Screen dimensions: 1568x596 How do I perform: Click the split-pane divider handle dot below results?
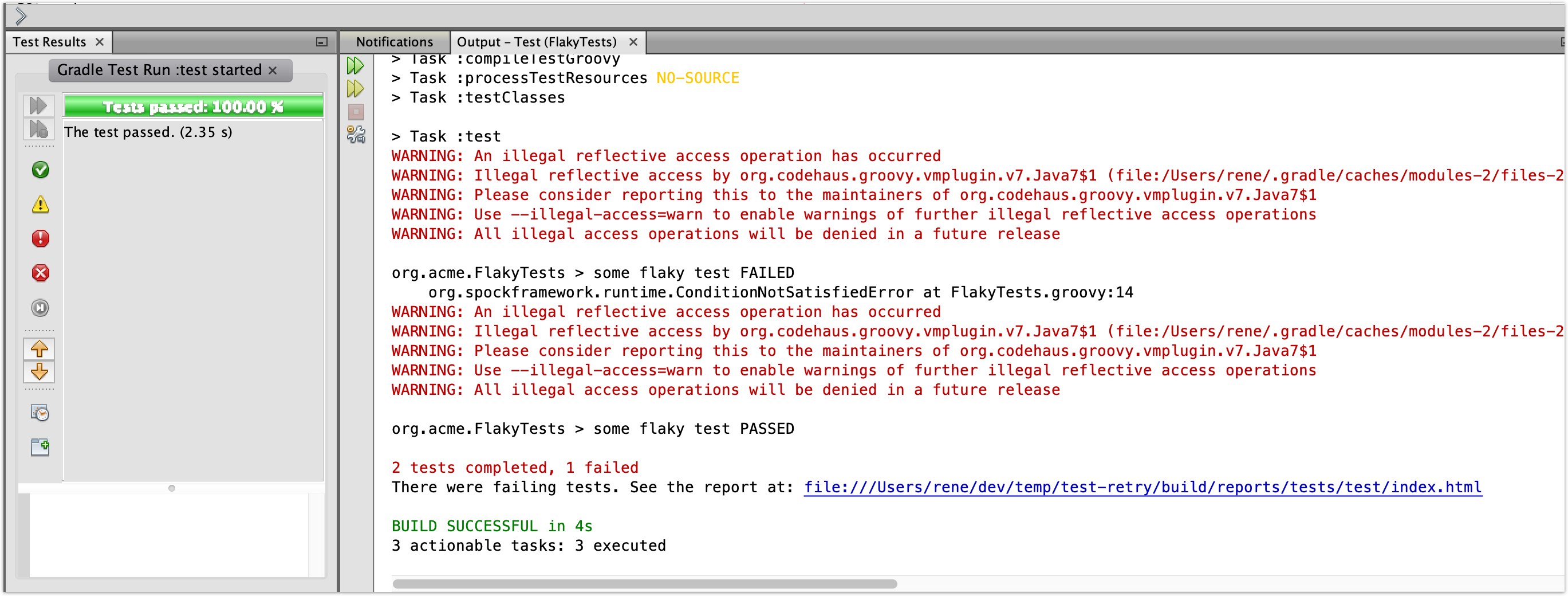tap(172, 488)
